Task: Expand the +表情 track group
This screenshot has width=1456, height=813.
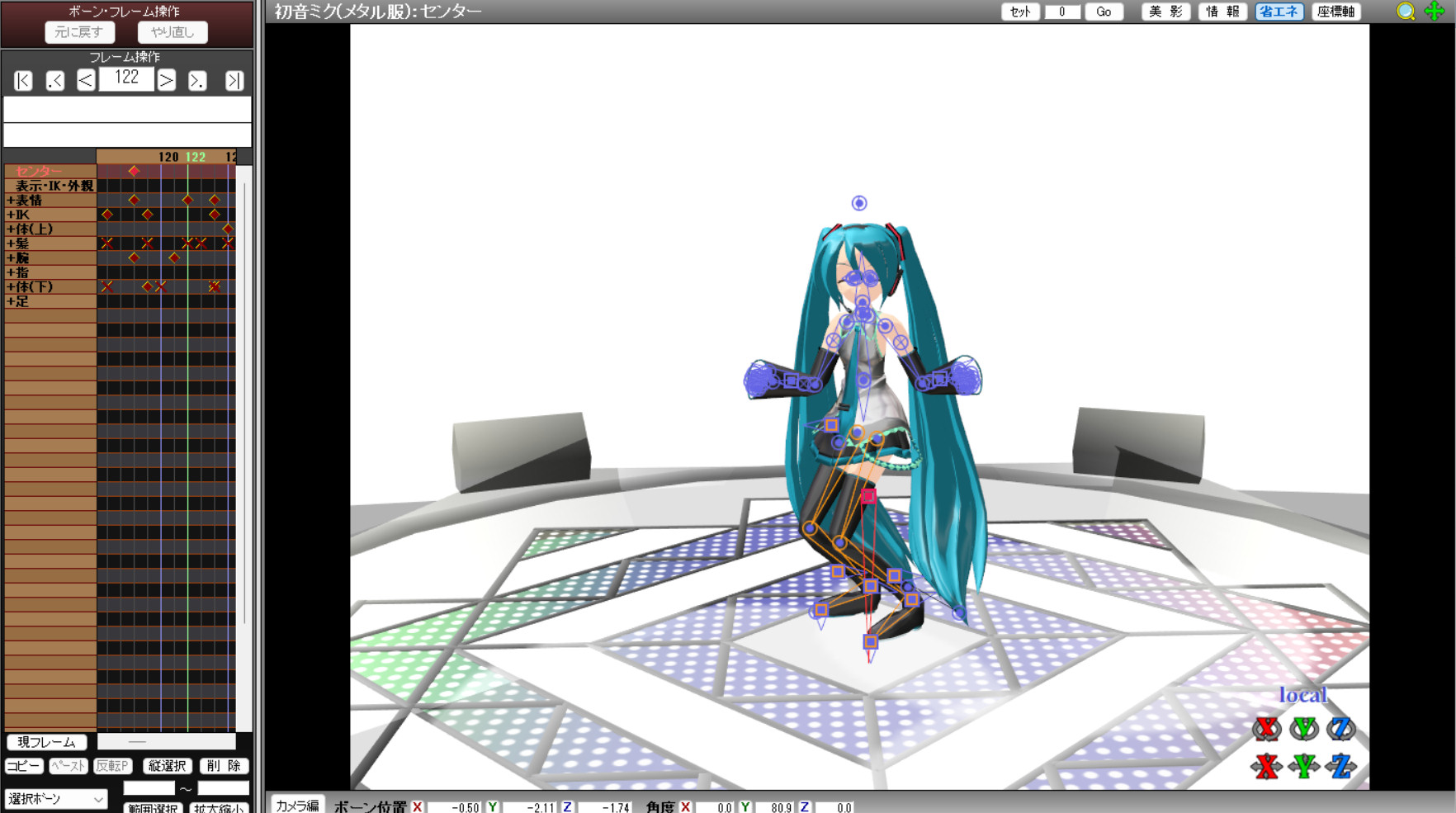Action: tap(25, 201)
